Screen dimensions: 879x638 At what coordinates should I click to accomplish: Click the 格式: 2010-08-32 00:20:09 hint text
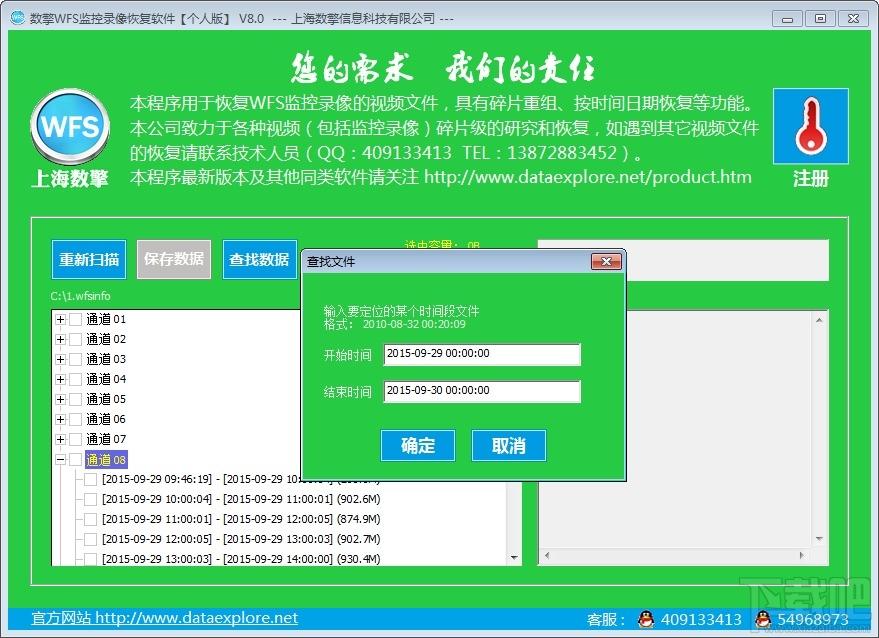click(x=395, y=324)
